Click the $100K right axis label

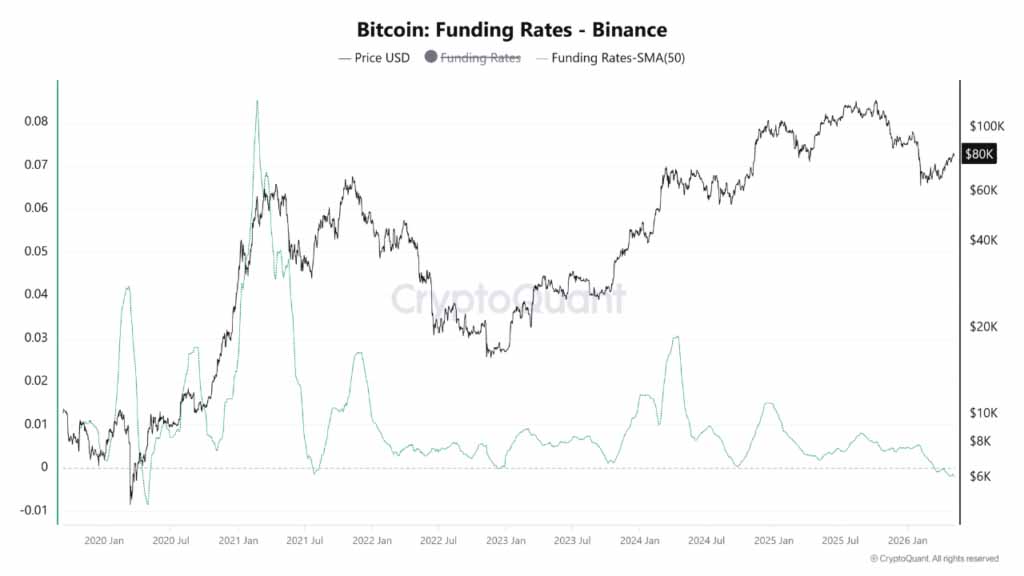[987, 126]
